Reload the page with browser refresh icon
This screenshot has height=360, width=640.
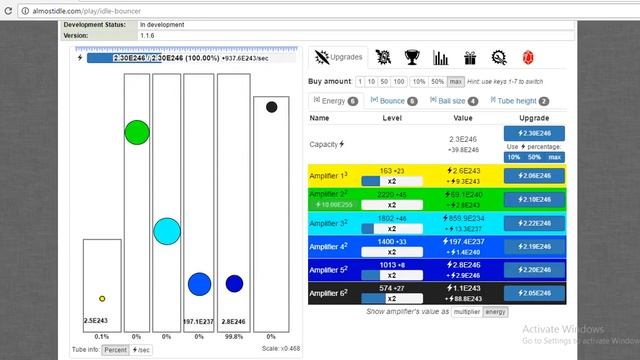(8, 11)
